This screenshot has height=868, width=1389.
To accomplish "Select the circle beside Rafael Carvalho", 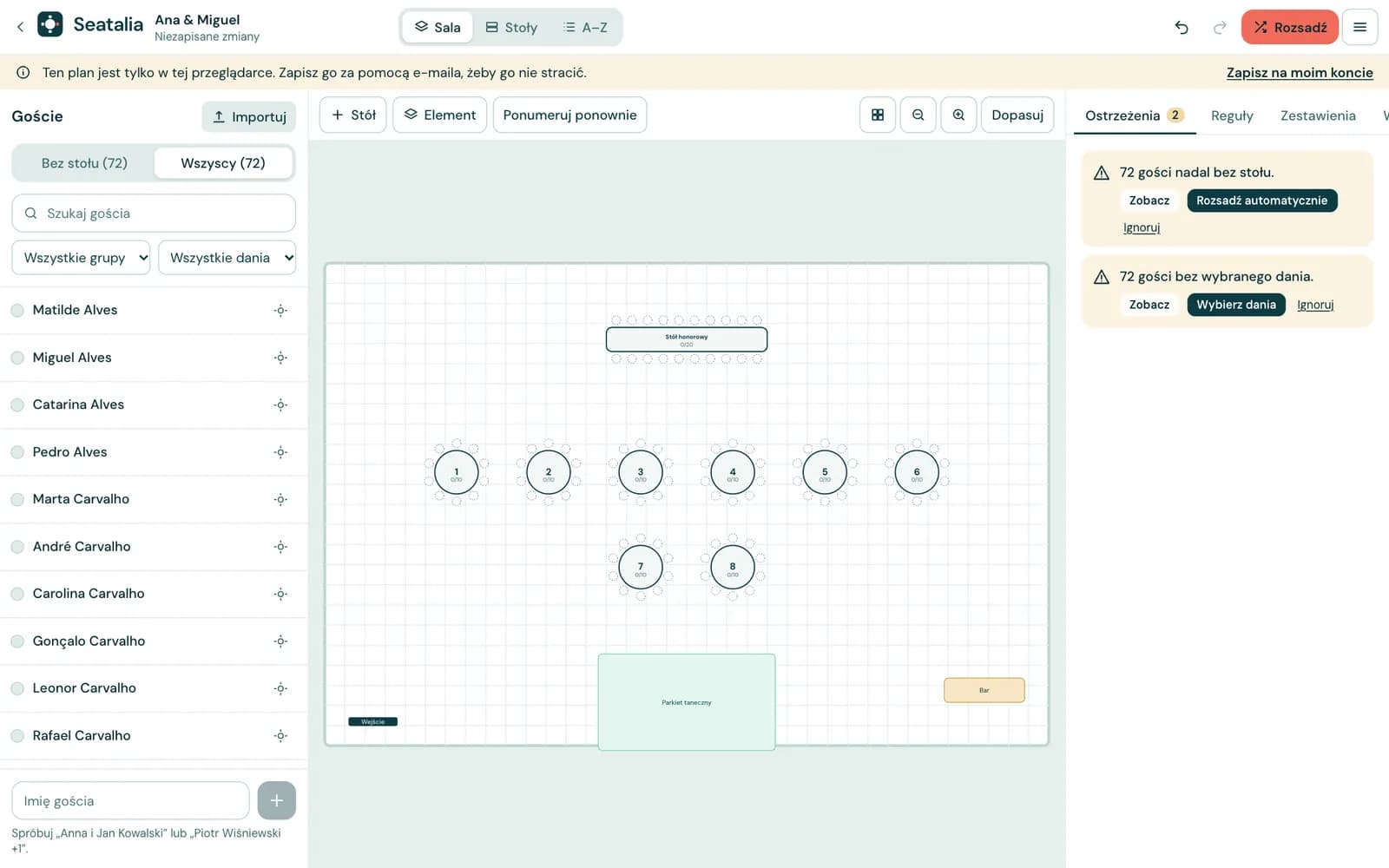I will [17, 736].
